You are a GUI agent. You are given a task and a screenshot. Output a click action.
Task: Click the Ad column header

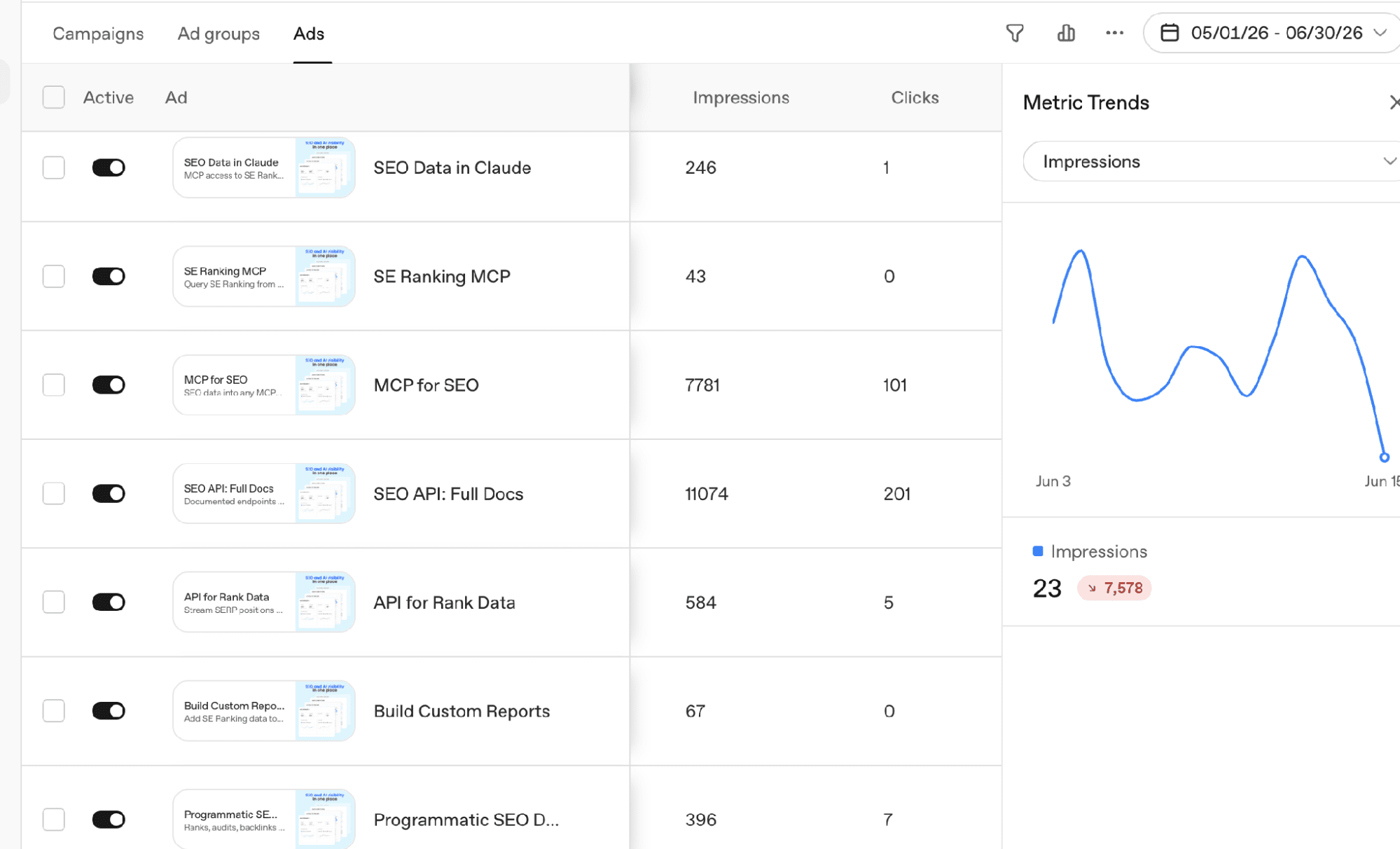tap(176, 97)
